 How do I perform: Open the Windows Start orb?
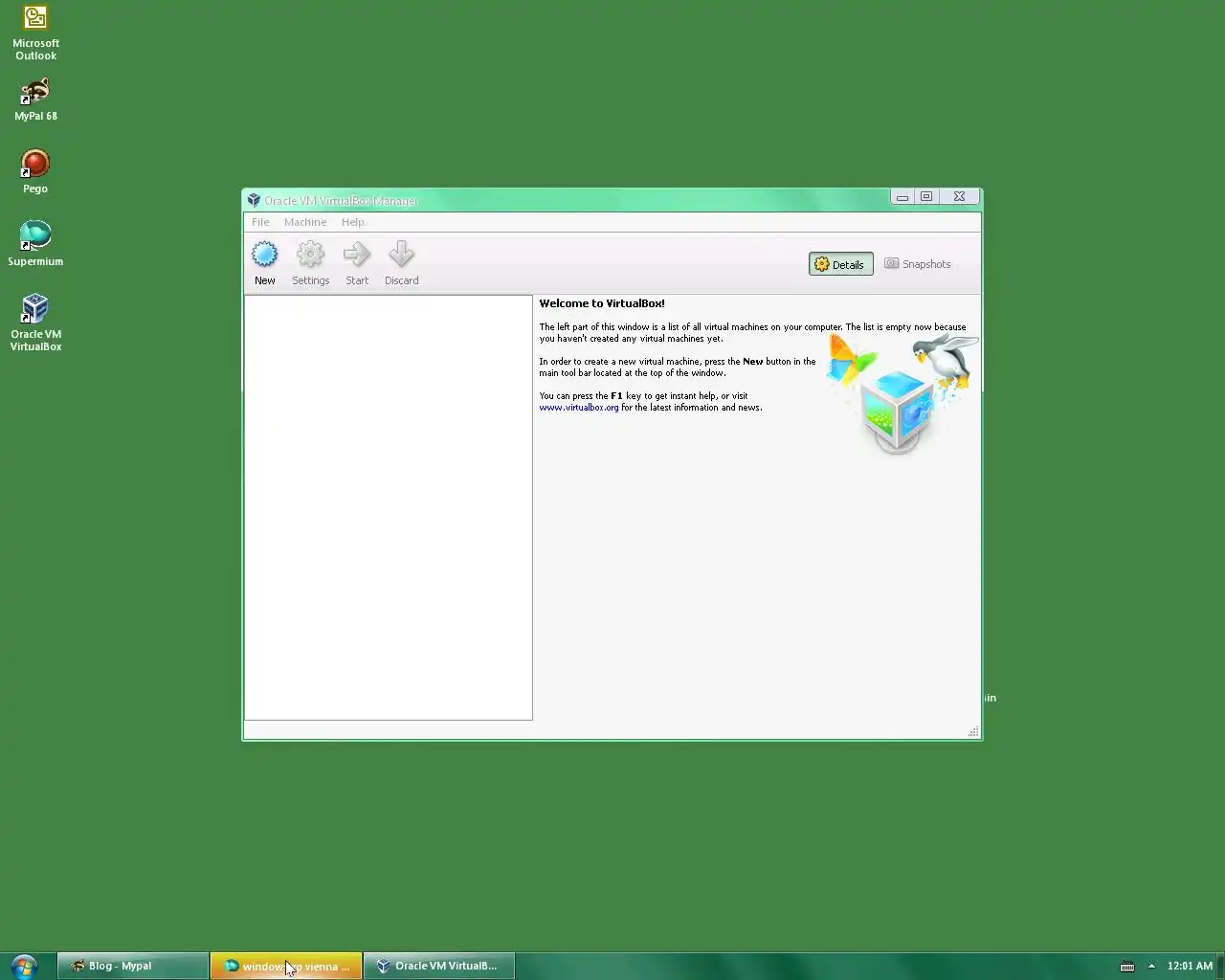[24, 966]
